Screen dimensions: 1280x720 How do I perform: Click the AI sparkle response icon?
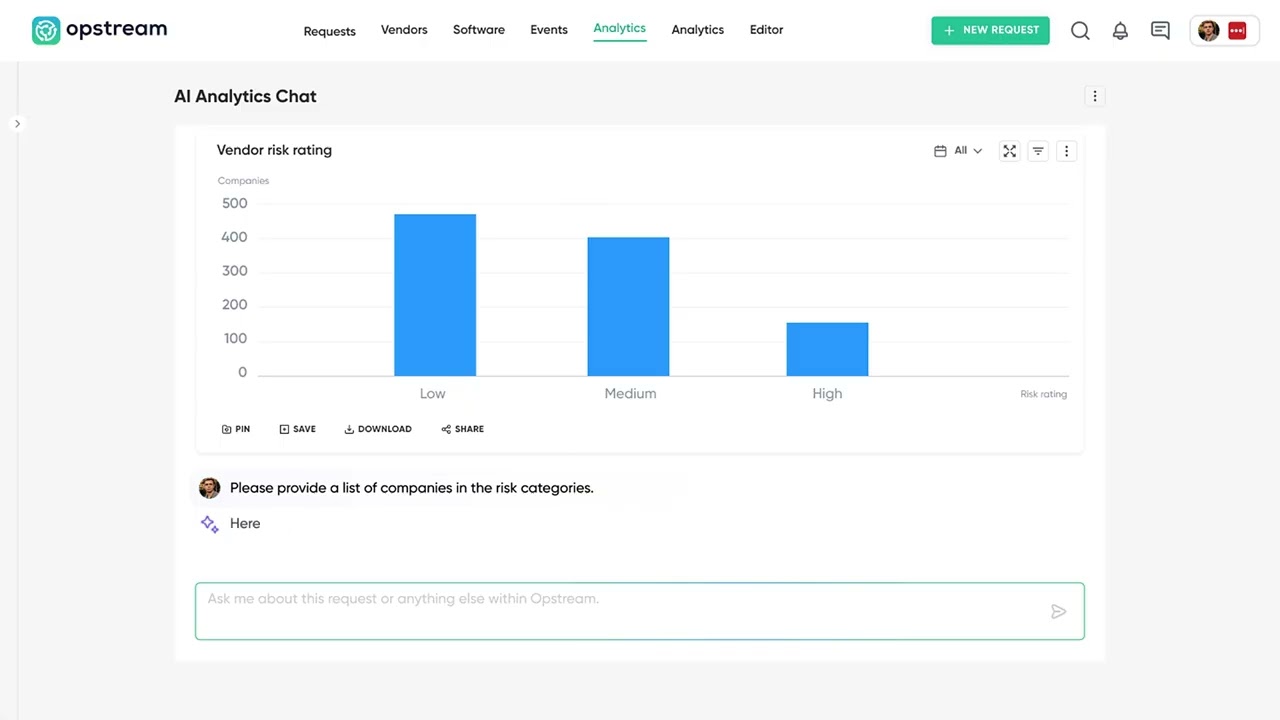pos(209,524)
